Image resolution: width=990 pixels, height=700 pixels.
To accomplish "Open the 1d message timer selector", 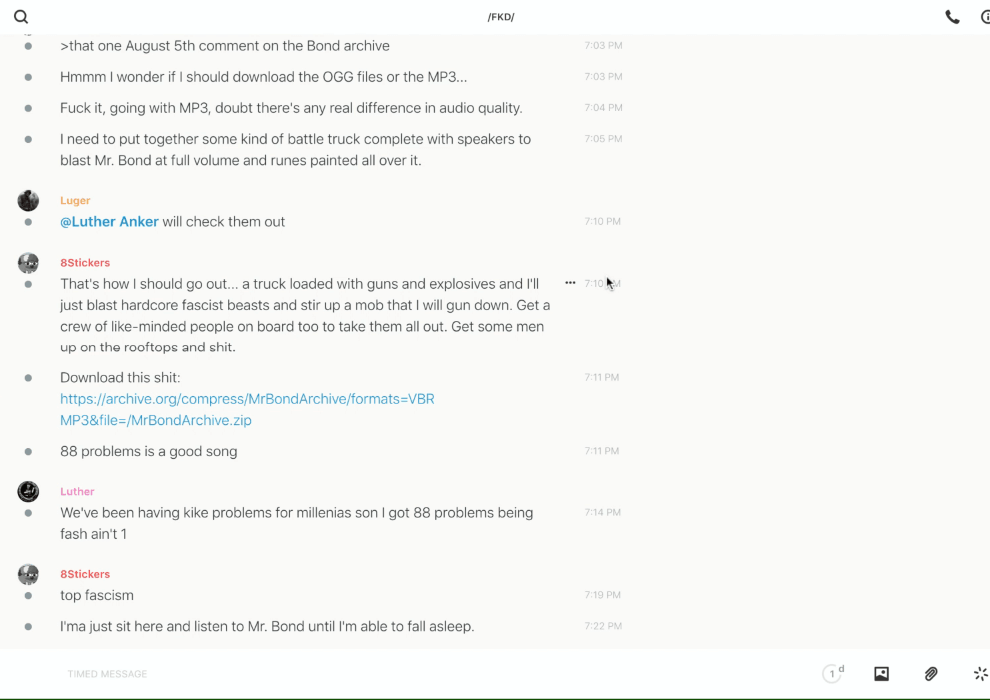I will (x=833, y=674).
